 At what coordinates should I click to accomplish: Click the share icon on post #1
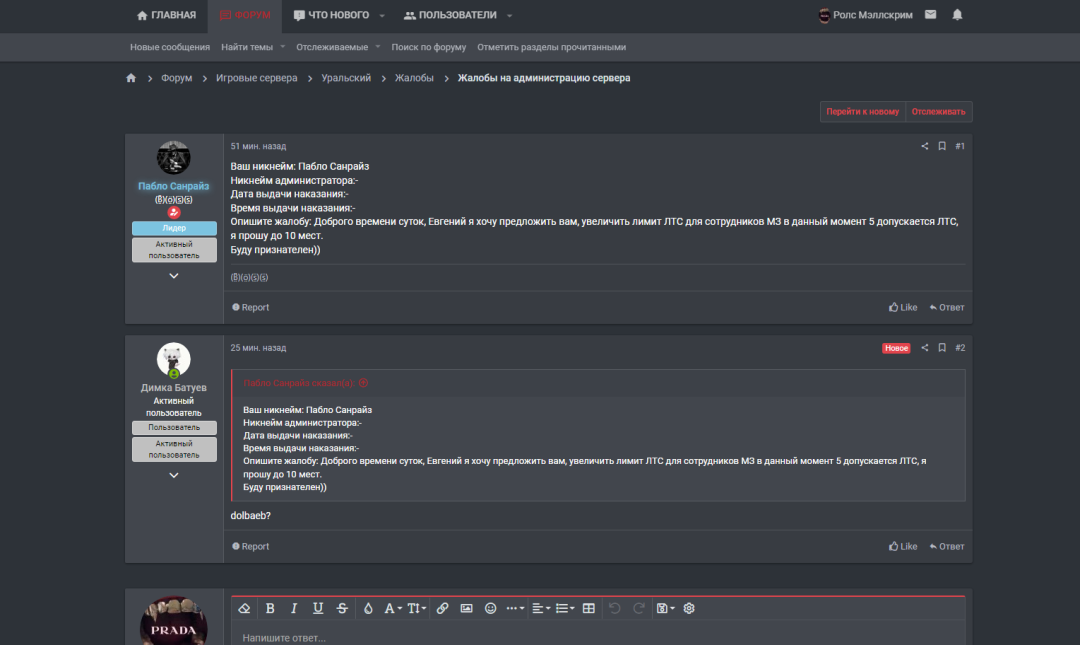pyautogui.click(x=925, y=146)
